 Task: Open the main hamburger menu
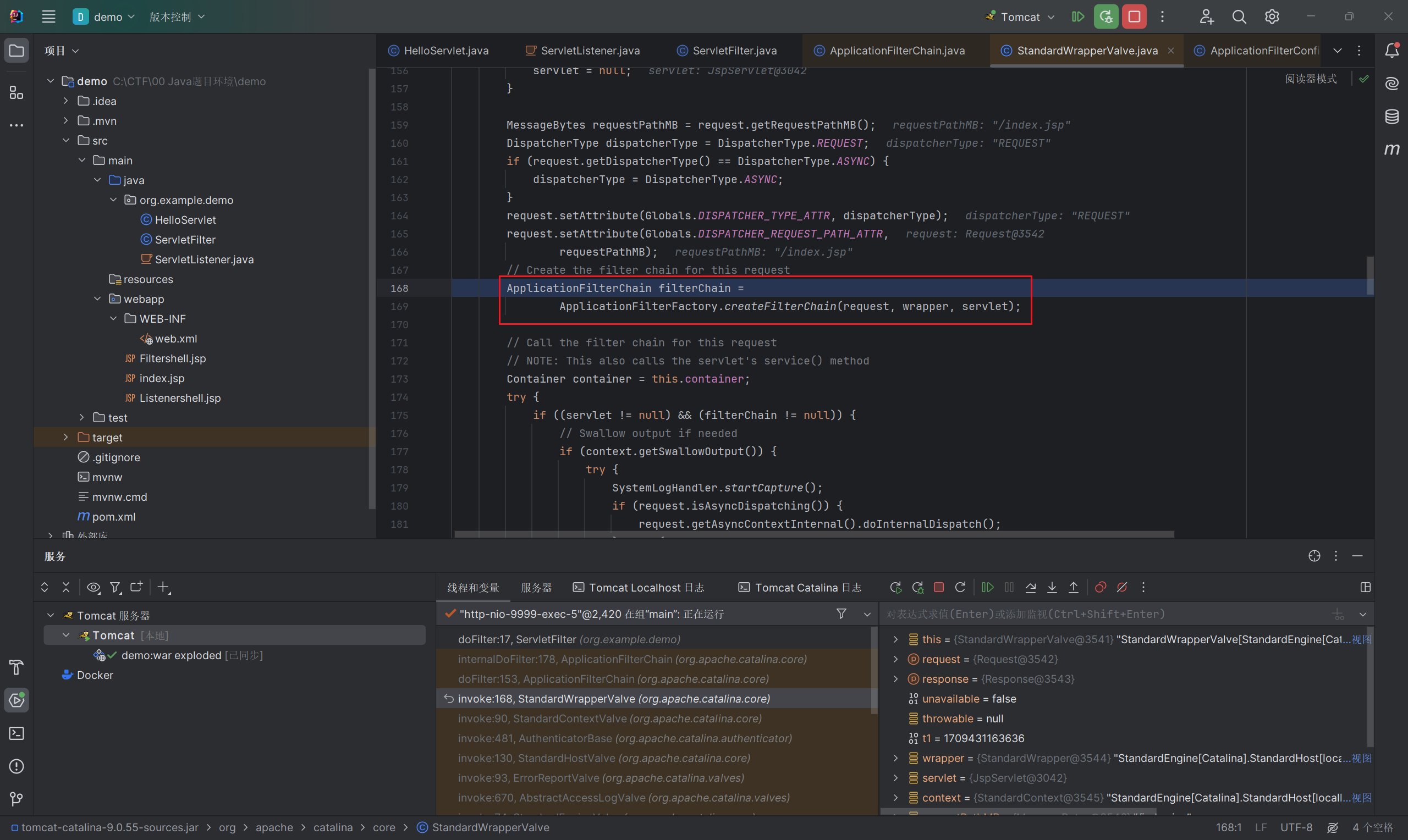(x=48, y=16)
